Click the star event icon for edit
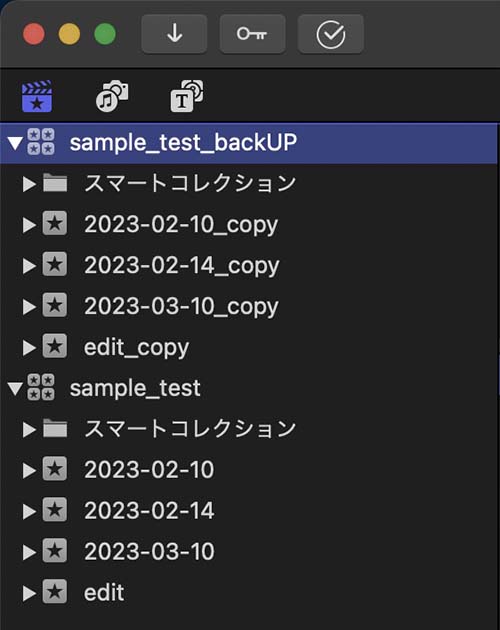 pos(55,591)
